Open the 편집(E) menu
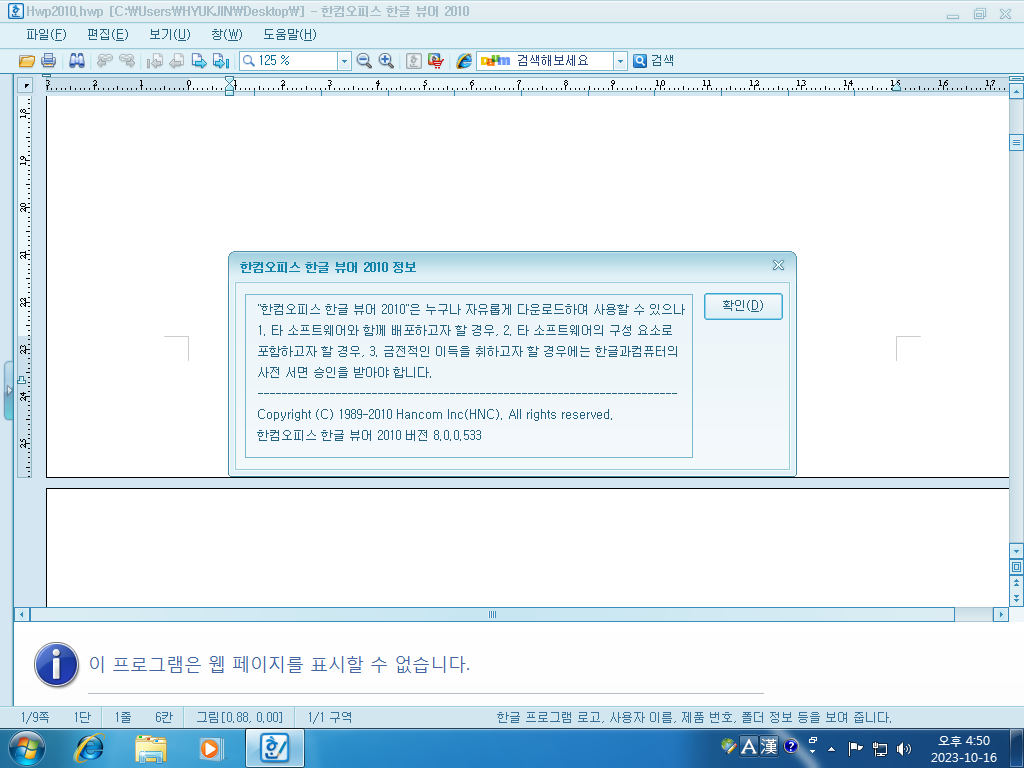Screen dimensions: 1024x768 click(x=108, y=35)
